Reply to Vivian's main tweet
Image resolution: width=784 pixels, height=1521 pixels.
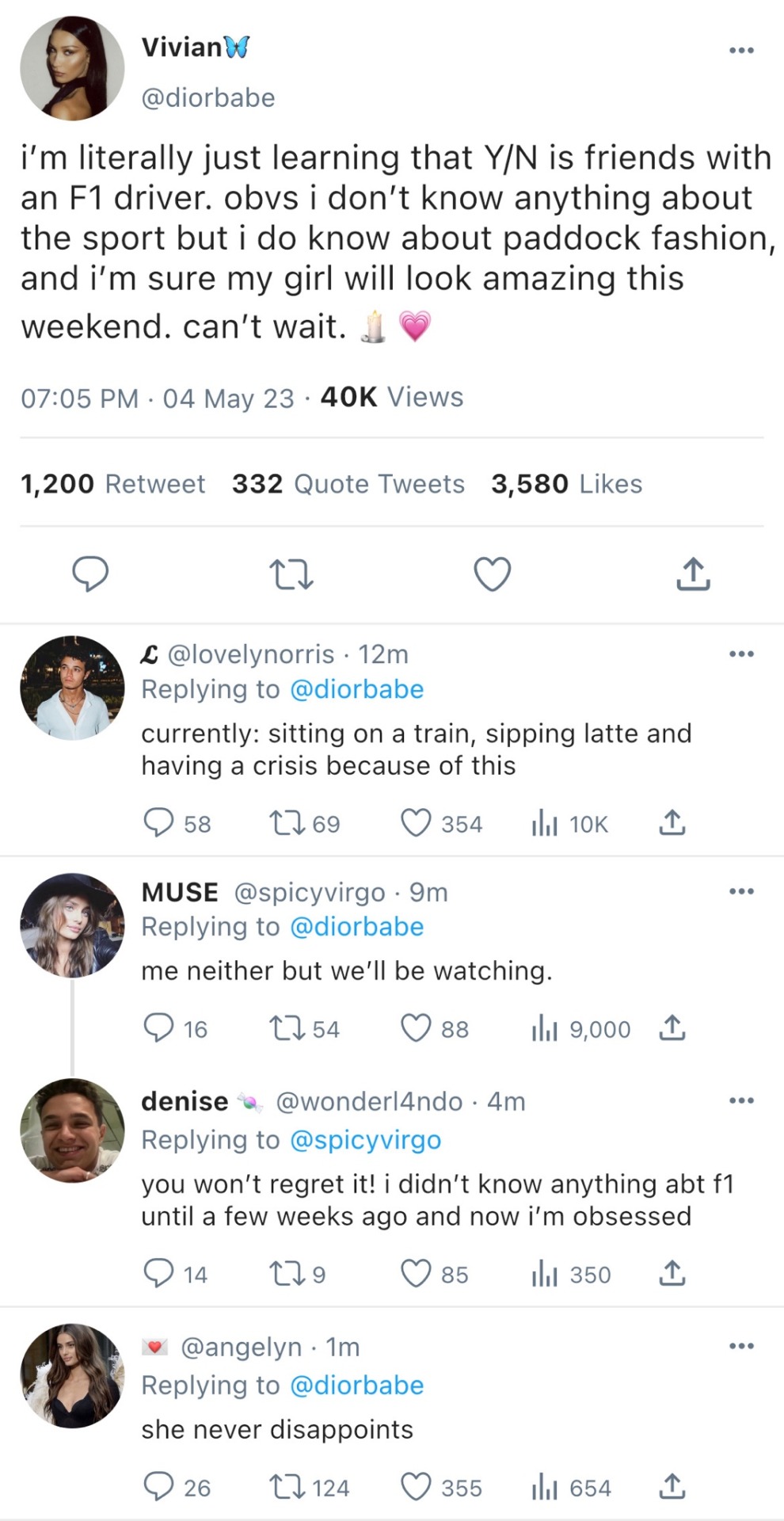pos(90,574)
